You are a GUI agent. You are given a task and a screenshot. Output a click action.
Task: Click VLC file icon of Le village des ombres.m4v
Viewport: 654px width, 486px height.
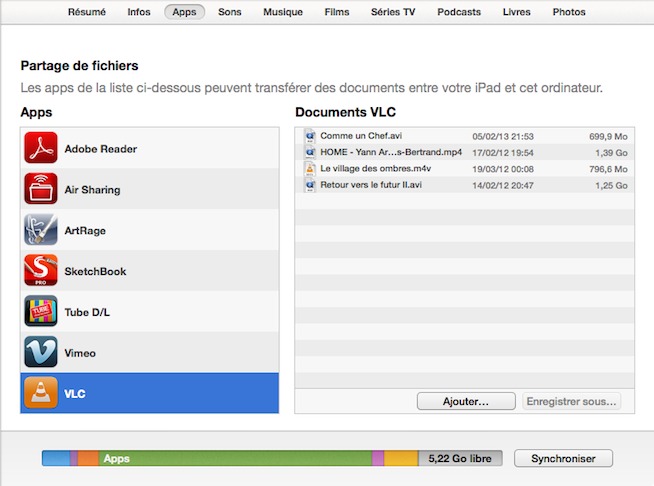pyautogui.click(x=310, y=169)
